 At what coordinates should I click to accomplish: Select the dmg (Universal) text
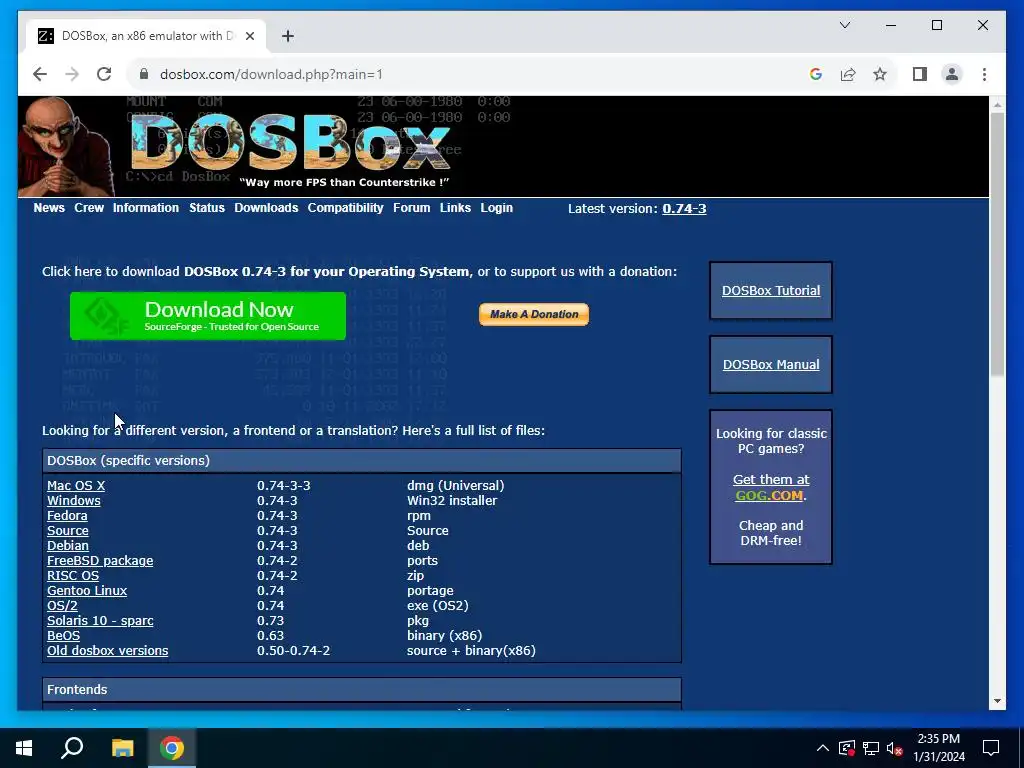click(x=455, y=485)
